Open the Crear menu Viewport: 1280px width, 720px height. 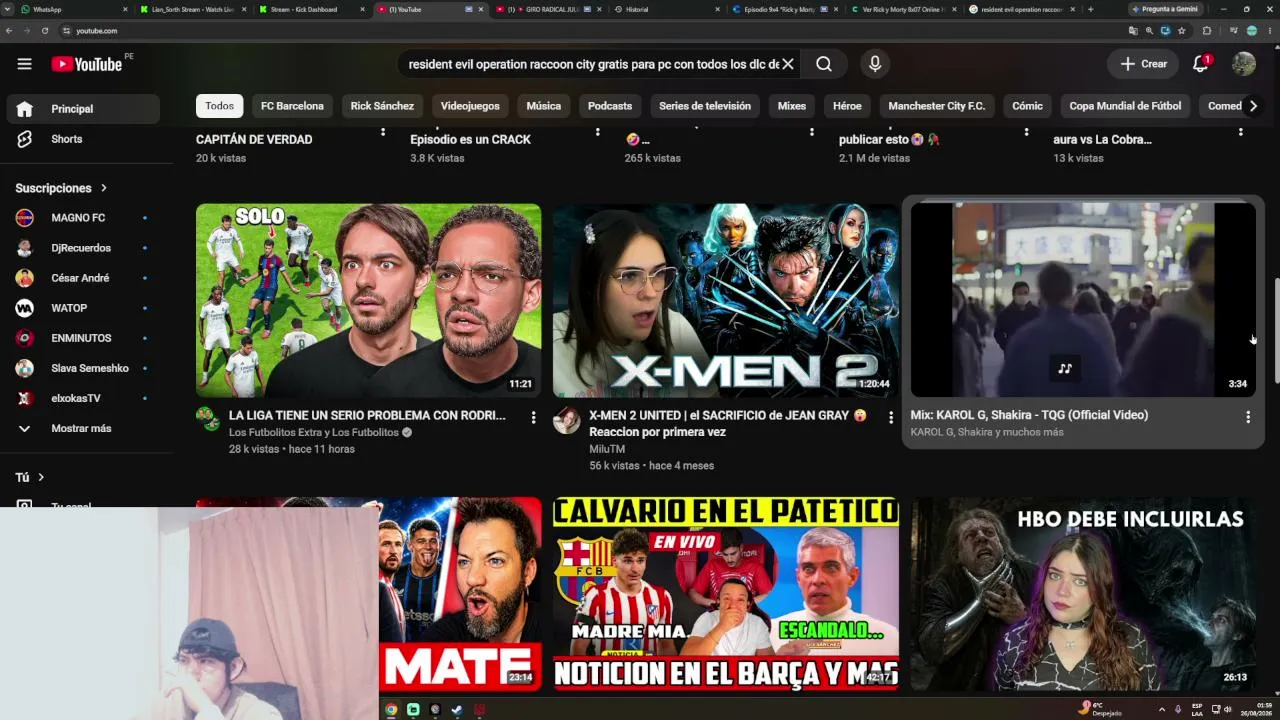1143,64
